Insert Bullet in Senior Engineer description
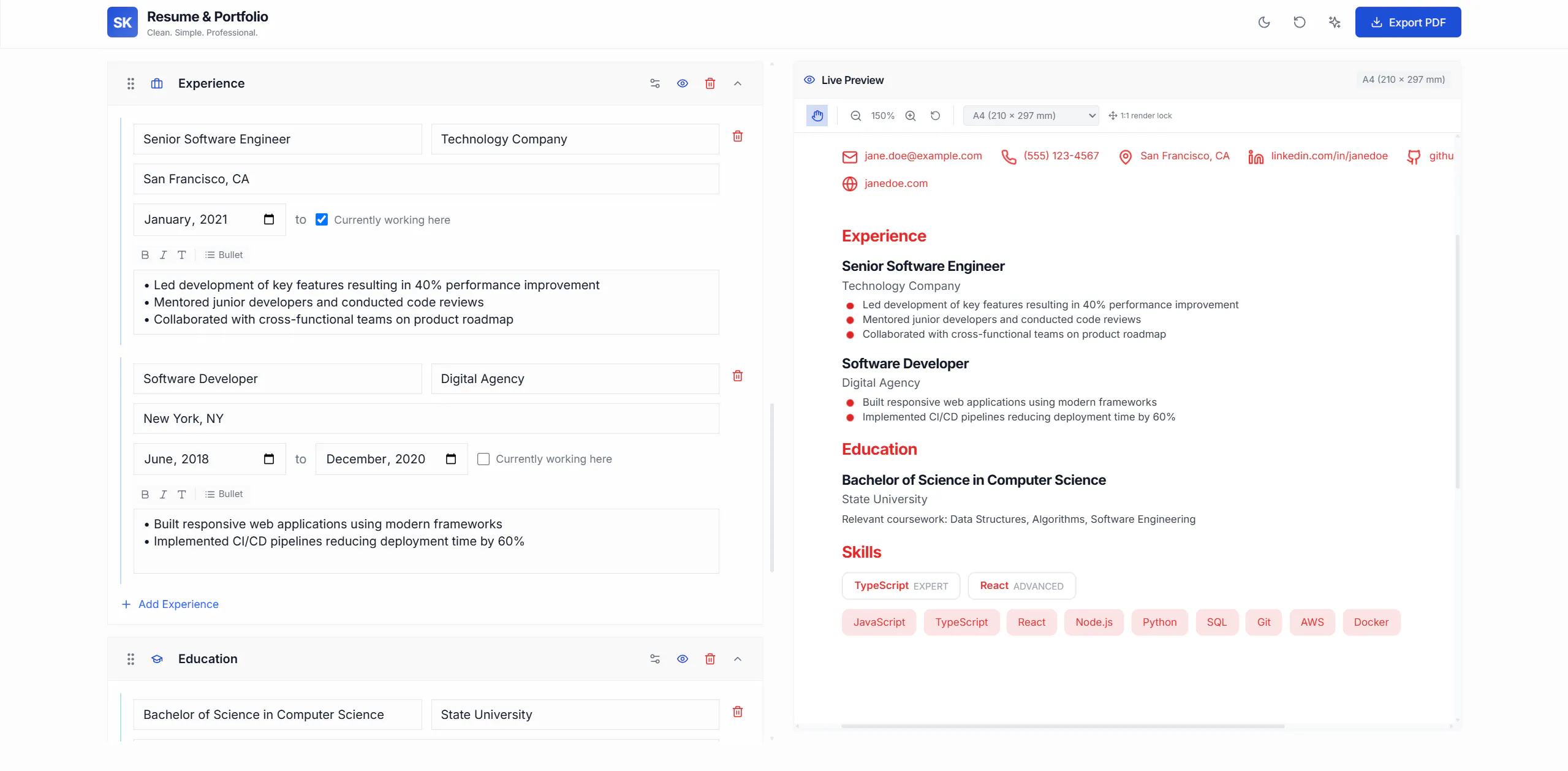The image size is (1568, 771). [224, 255]
